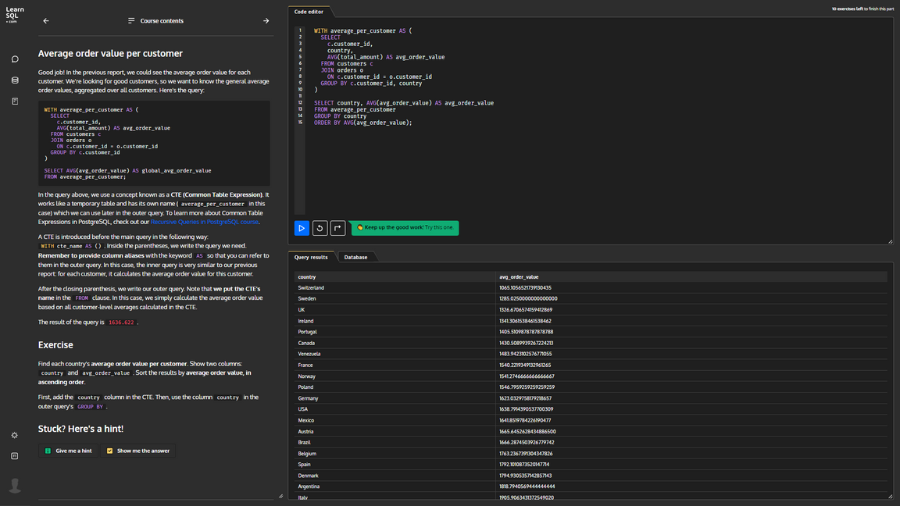Click the 'Average order value per customer' heading
900x506 pixels.
coord(110,53)
